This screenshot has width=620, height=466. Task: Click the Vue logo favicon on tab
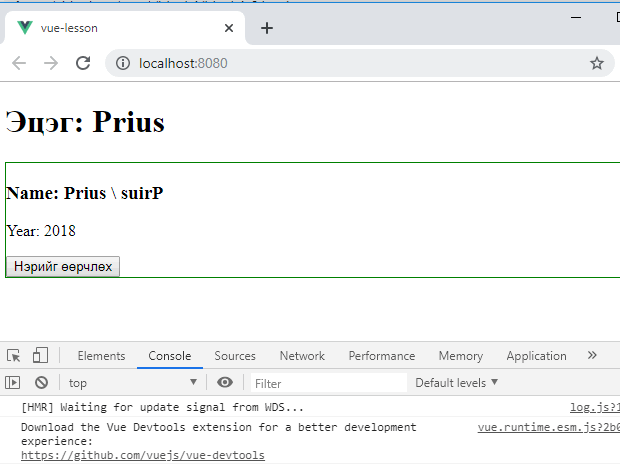(x=25, y=28)
